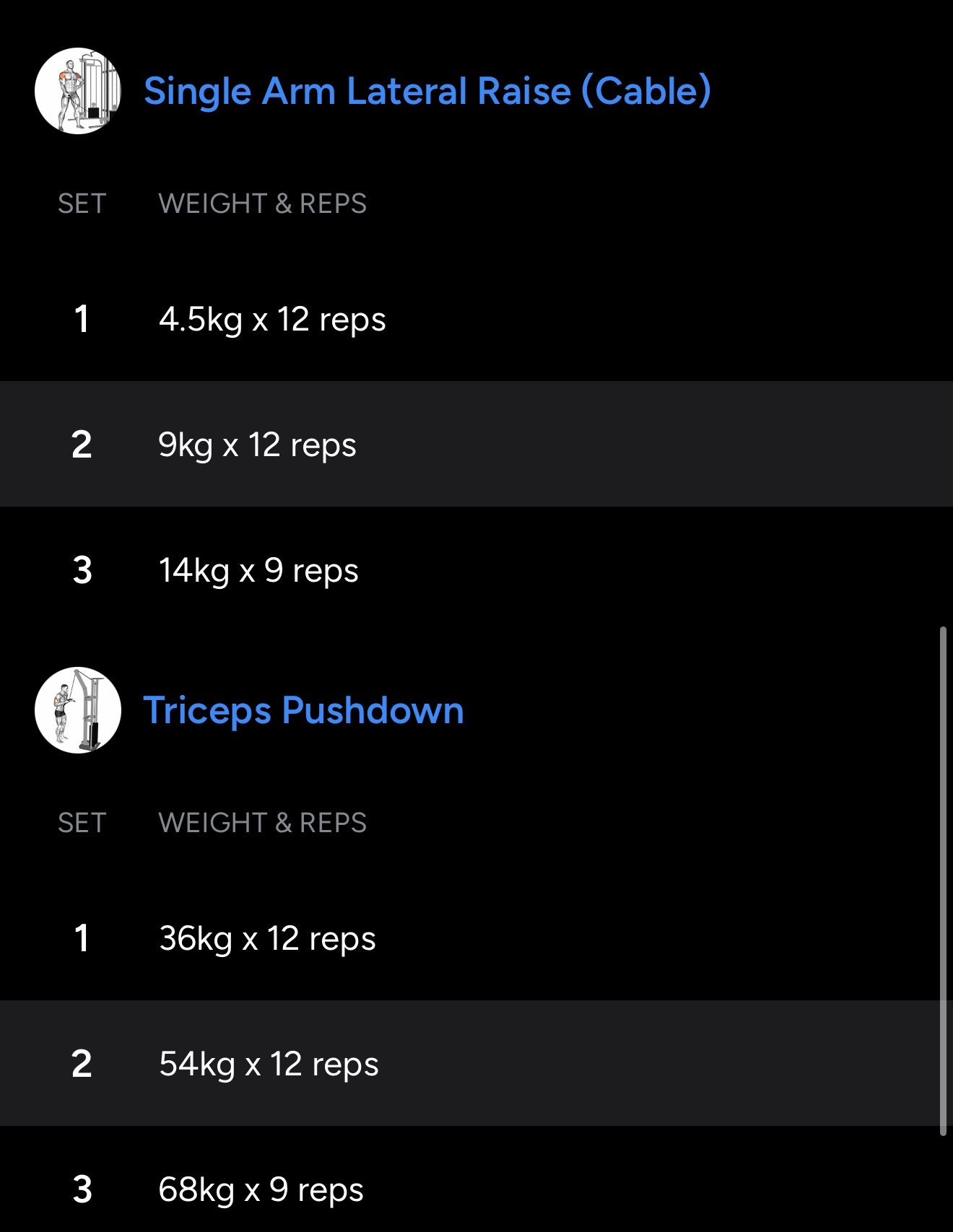Click the vertical scrollbar on the right

click(x=943, y=881)
